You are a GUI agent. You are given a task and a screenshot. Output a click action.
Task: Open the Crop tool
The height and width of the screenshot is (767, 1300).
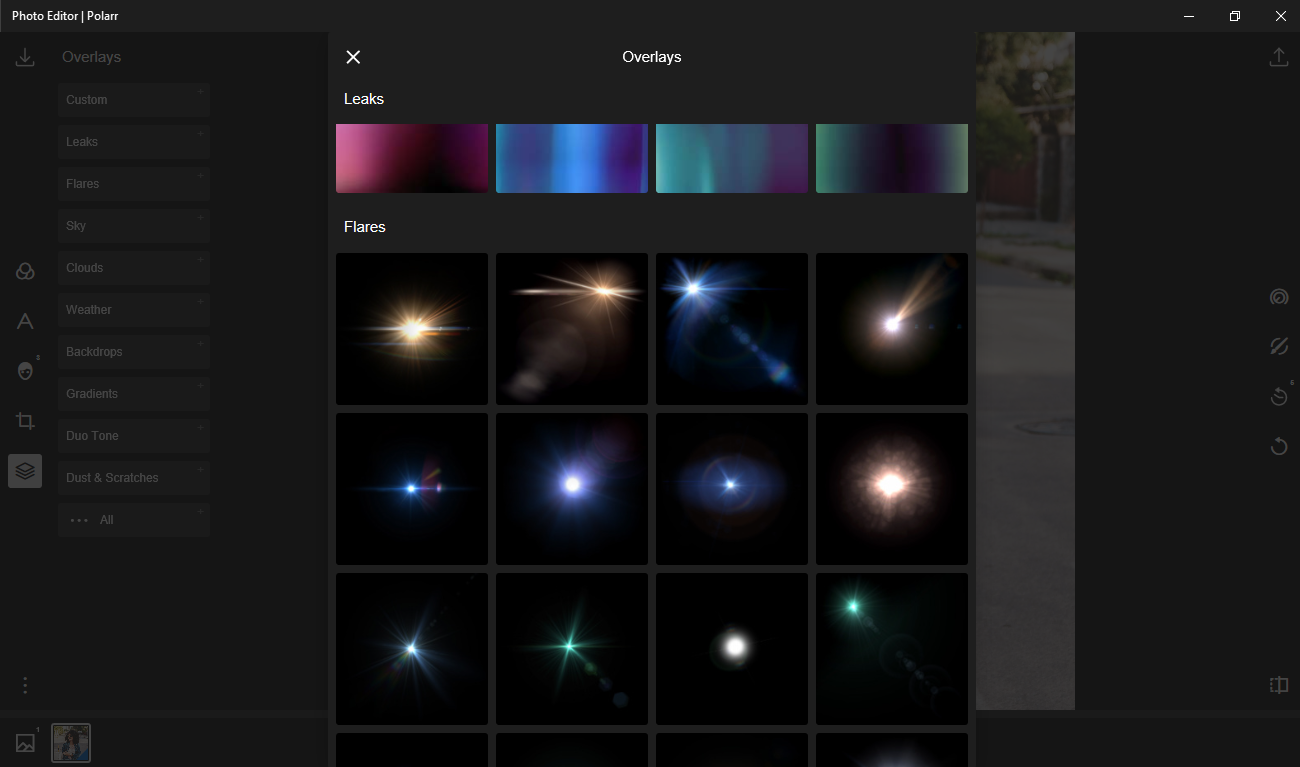click(25, 421)
